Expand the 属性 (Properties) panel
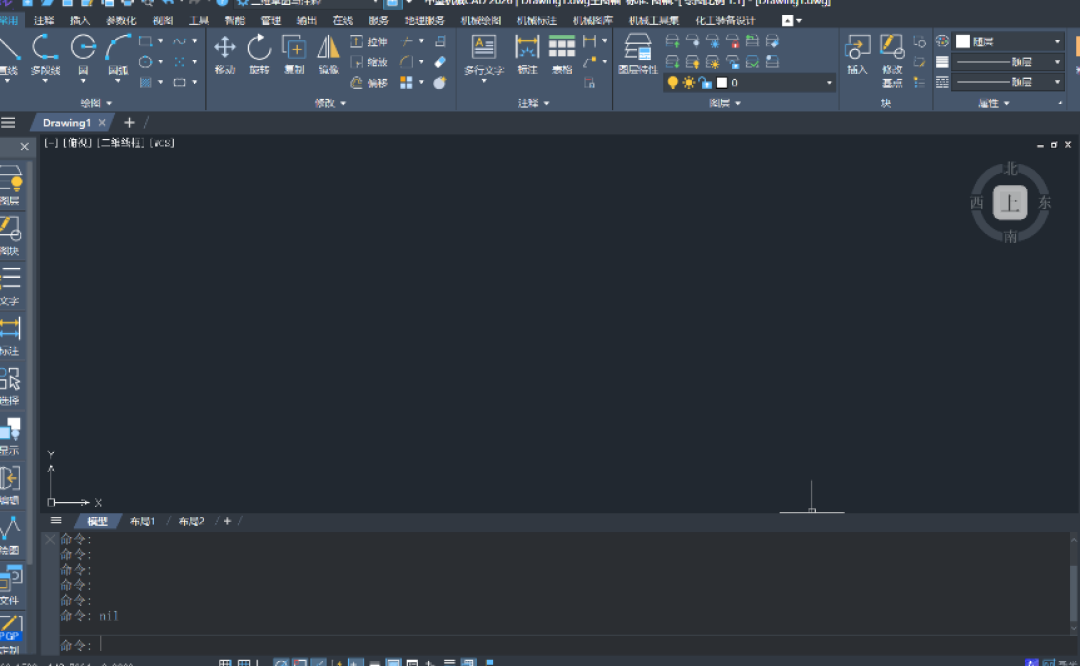Image resolution: width=1080 pixels, height=666 pixels. pos(994,103)
